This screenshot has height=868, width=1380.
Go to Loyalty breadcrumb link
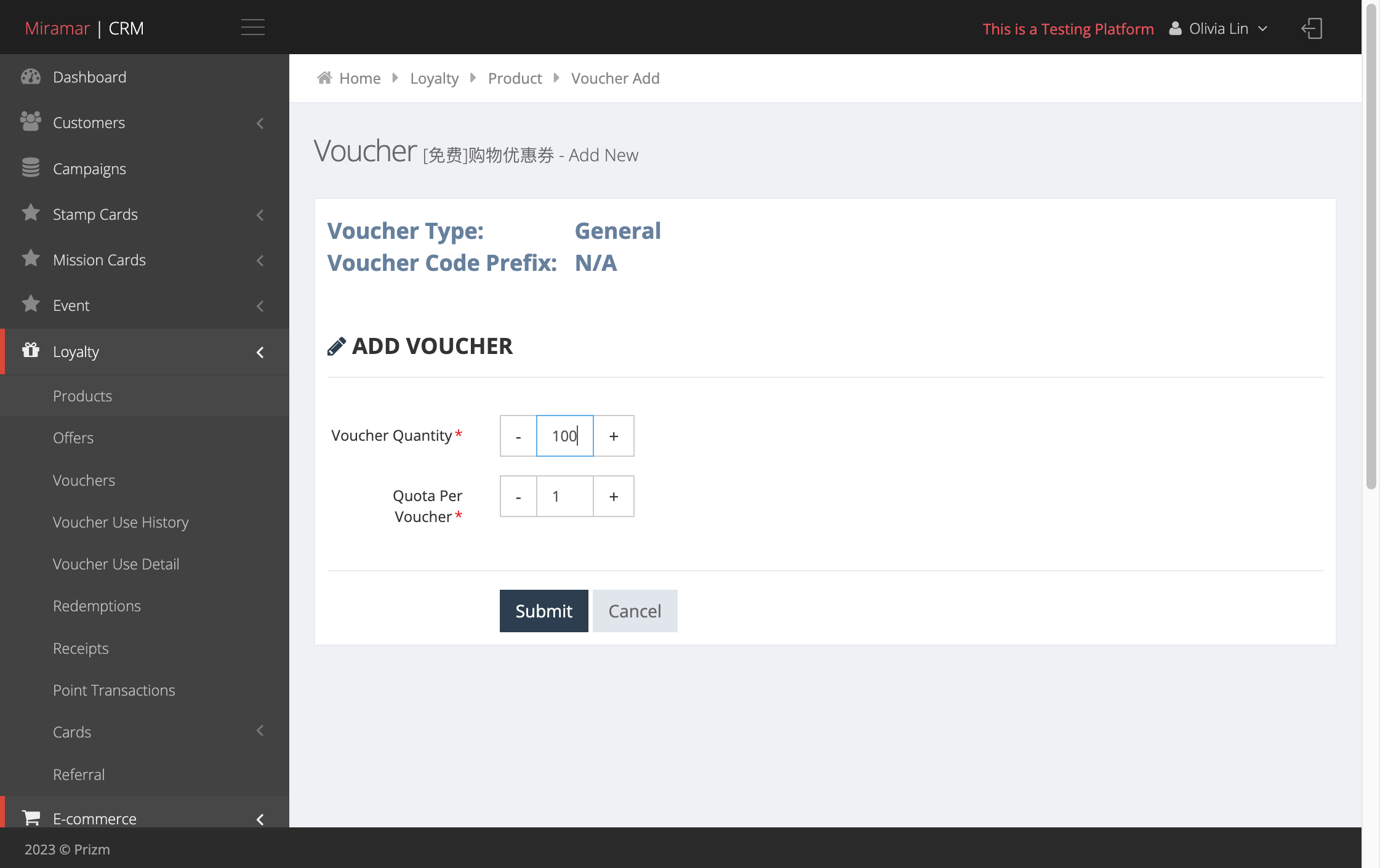[435, 78]
